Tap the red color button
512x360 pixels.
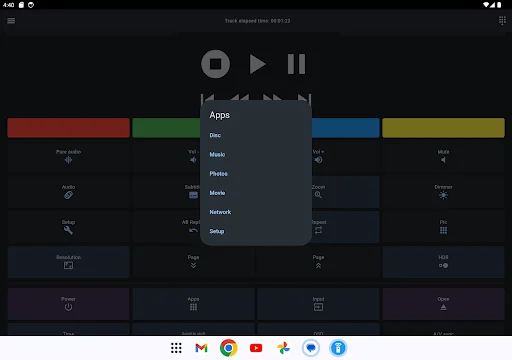coord(68,128)
